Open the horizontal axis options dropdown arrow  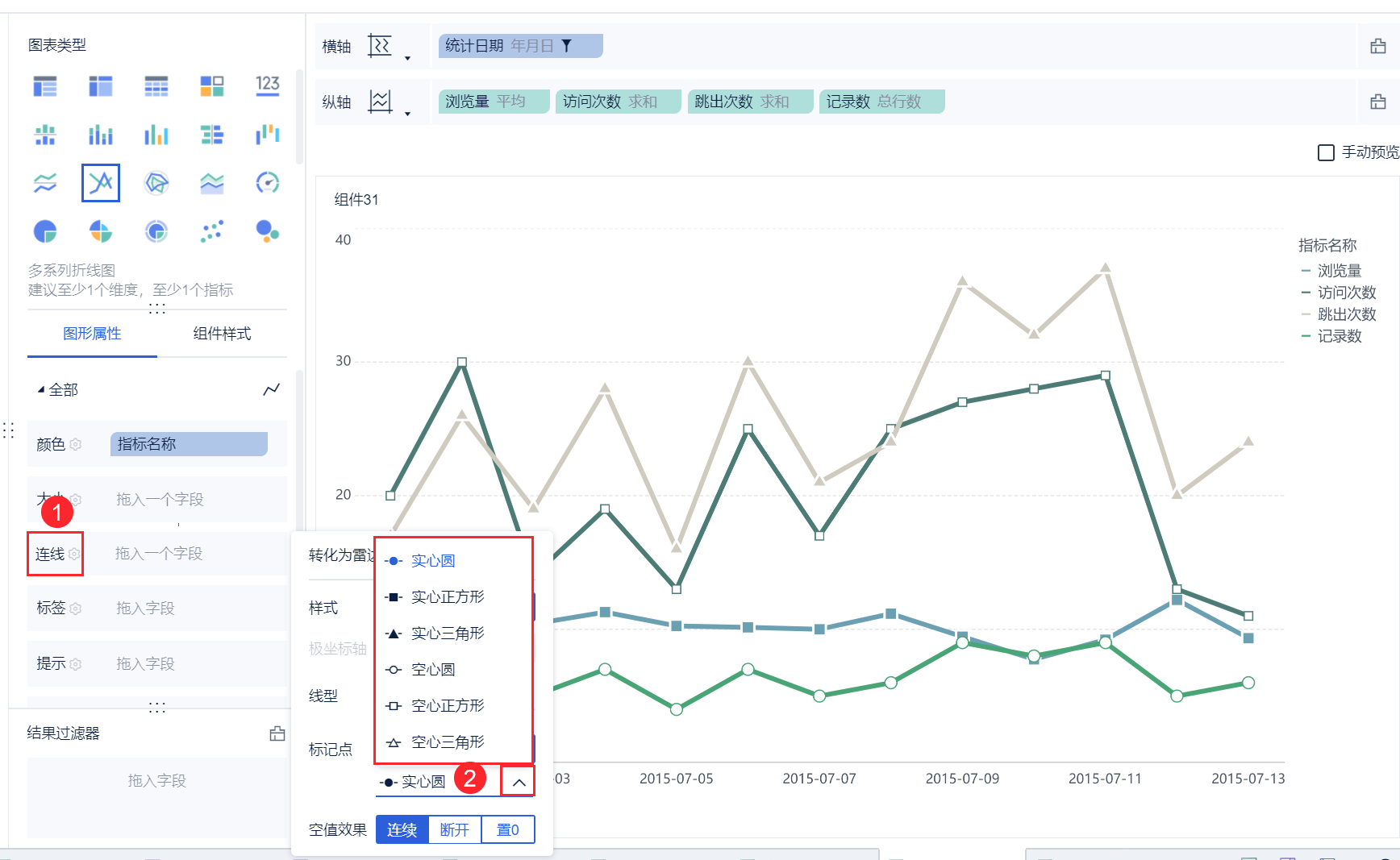407,58
